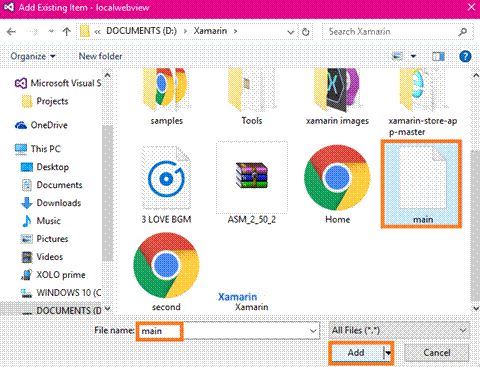Open the Organize menu

pos(33,56)
